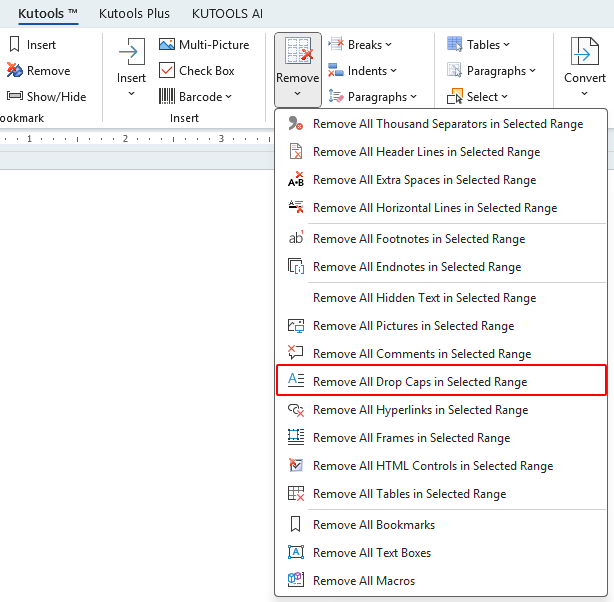Choose Remove All Comments in Selected Range
Screen dimensions: 614x602
tap(441, 354)
